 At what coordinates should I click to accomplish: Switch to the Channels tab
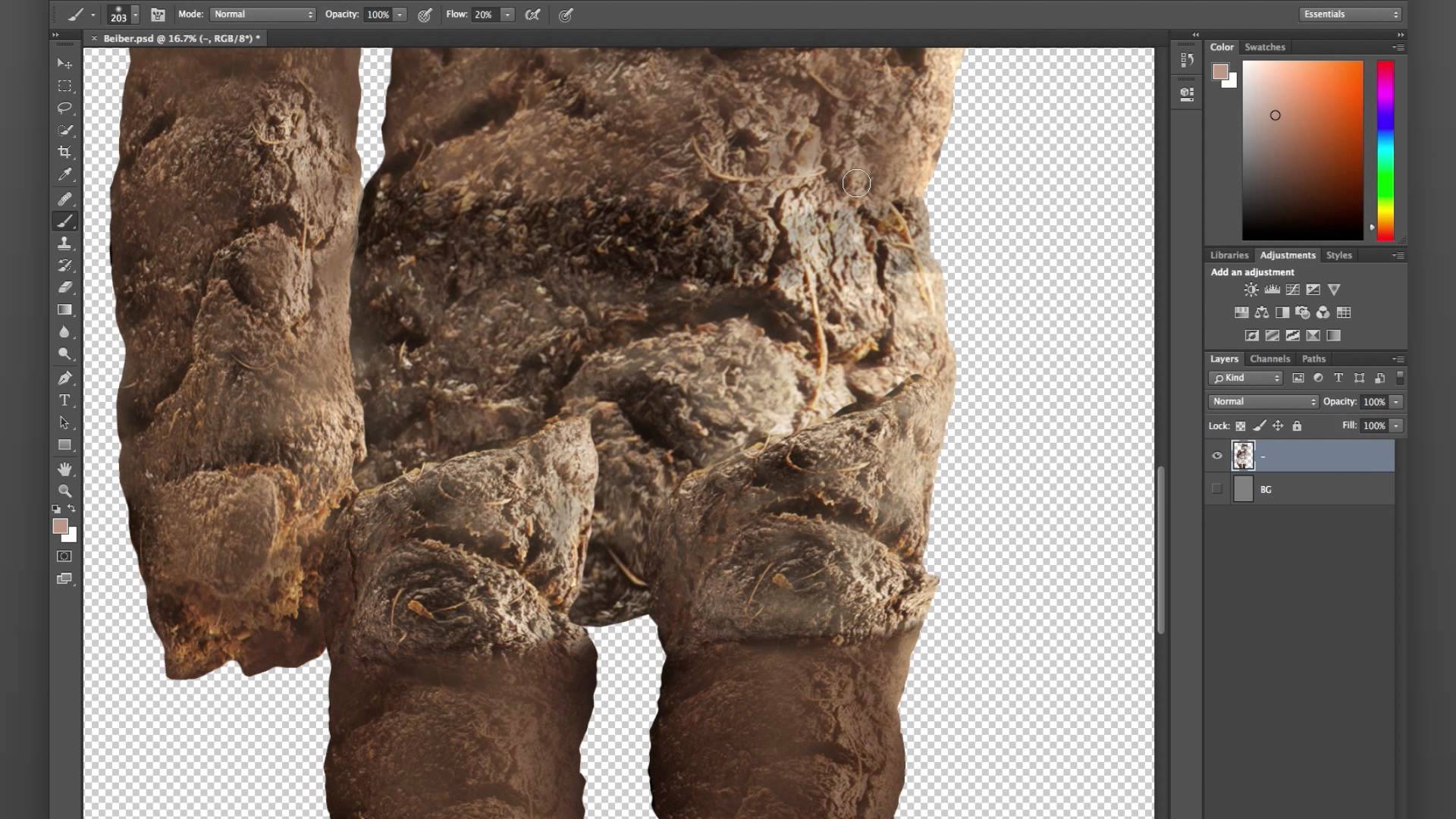click(x=1269, y=359)
